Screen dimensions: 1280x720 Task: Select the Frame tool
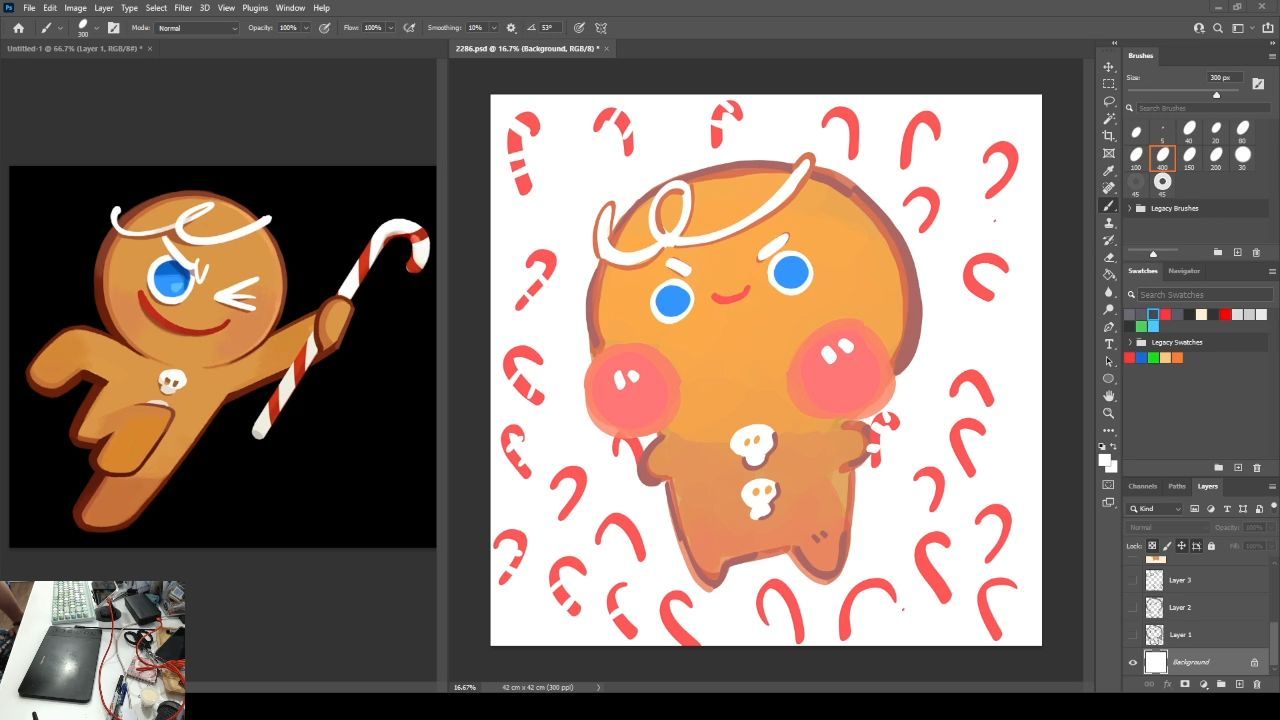coord(1108,153)
